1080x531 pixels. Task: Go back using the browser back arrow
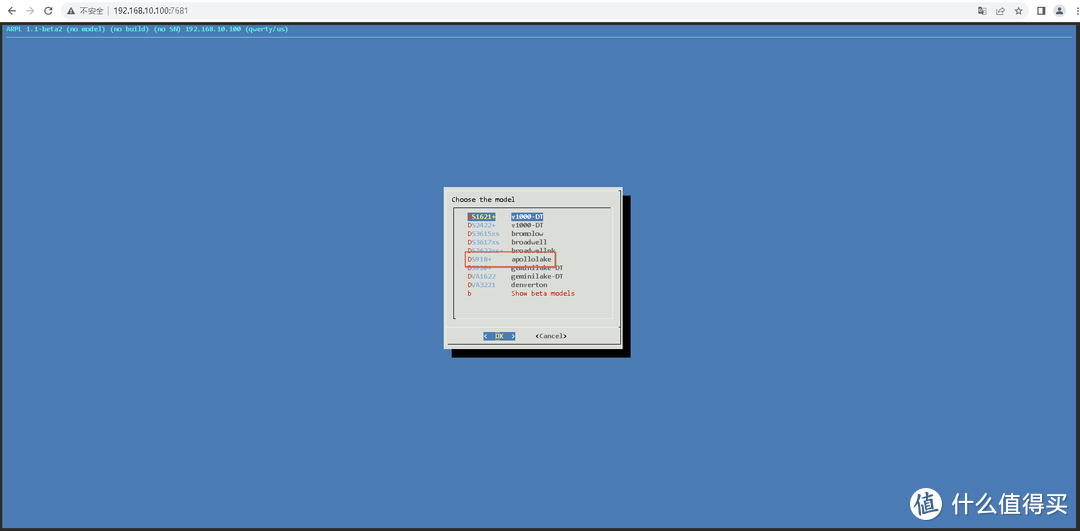pos(12,11)
